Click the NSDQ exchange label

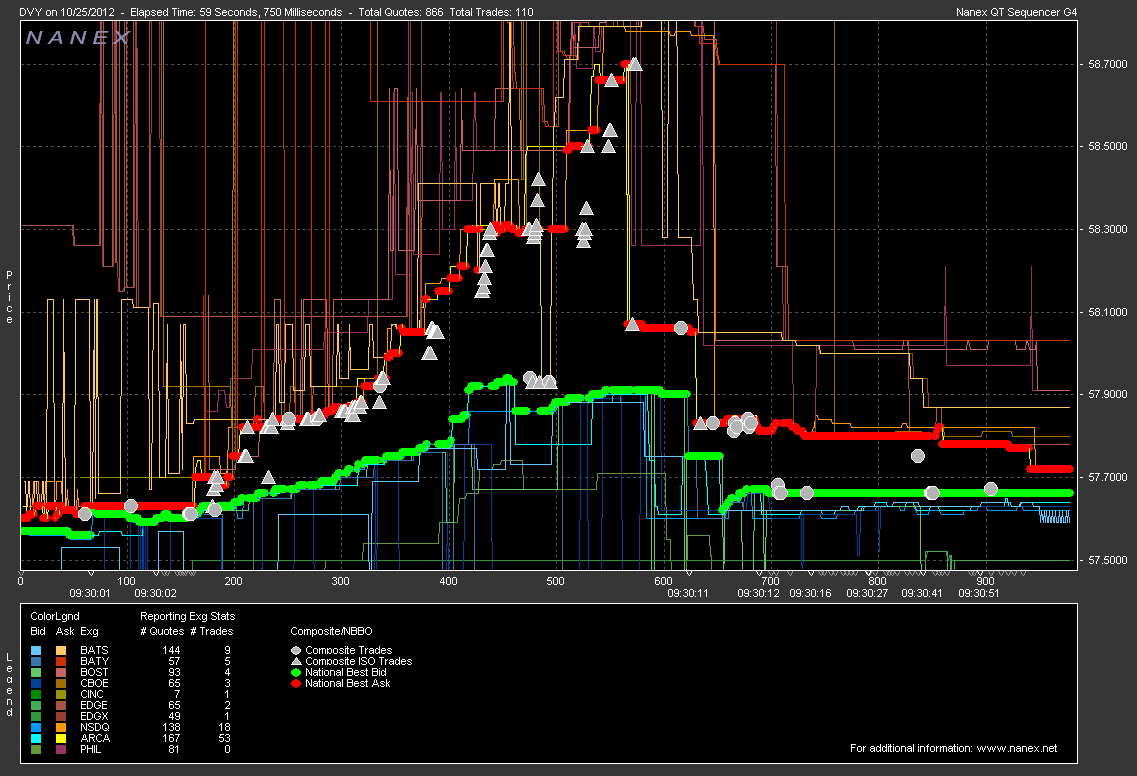[95, 727]
